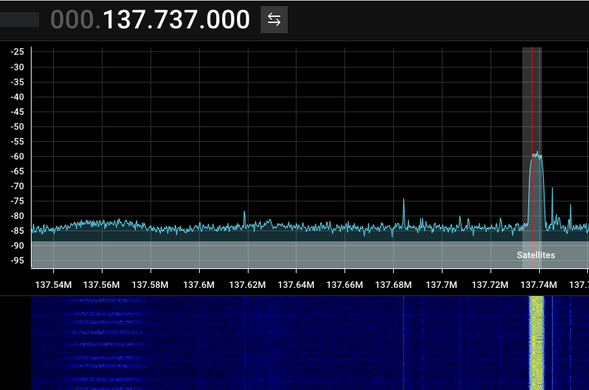Click the 137.54M frequency axis label
This screenshot has height=390, width=589.
tap(53, 285)
